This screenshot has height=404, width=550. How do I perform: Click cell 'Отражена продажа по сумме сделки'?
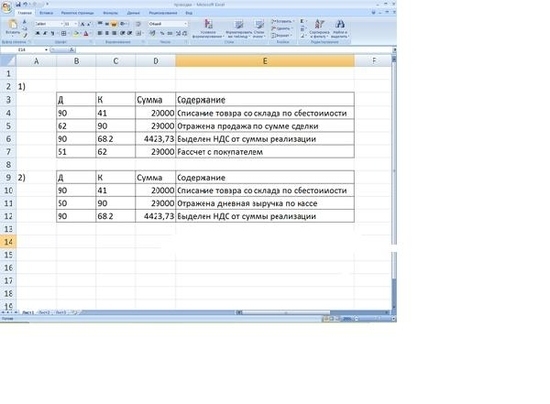[x=265, y=126]
